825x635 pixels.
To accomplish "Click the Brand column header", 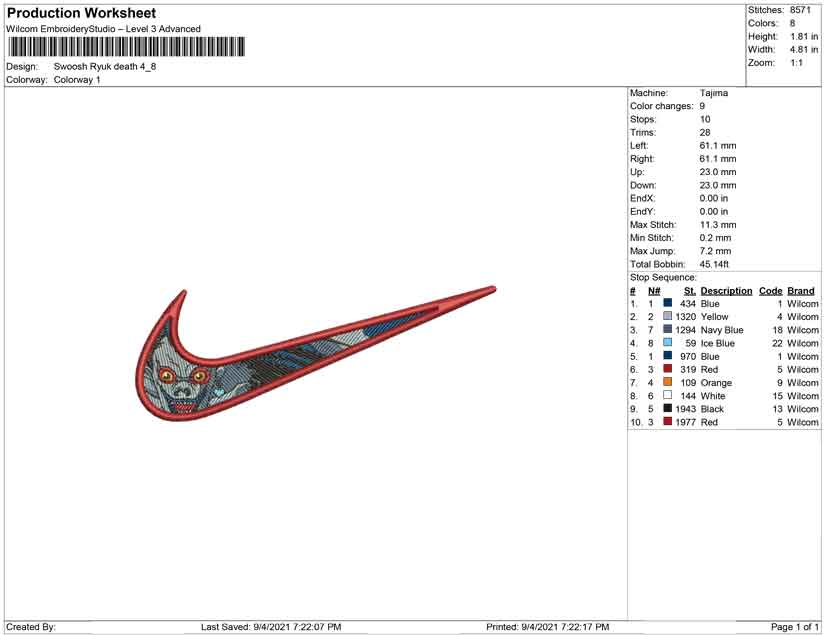I will point(801,291).
